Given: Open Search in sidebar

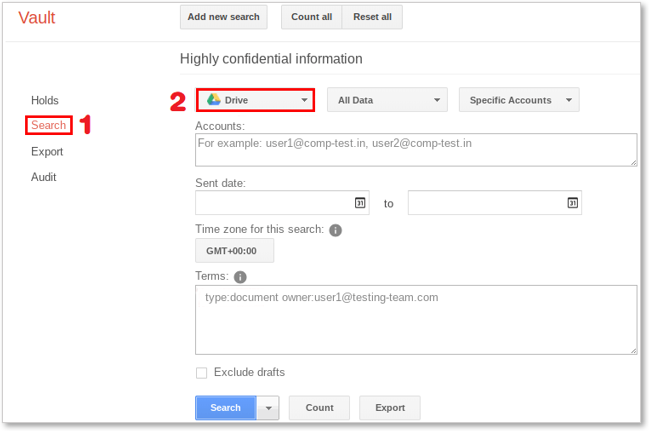Looking at the screenshot, I should (x=48, y=125).
